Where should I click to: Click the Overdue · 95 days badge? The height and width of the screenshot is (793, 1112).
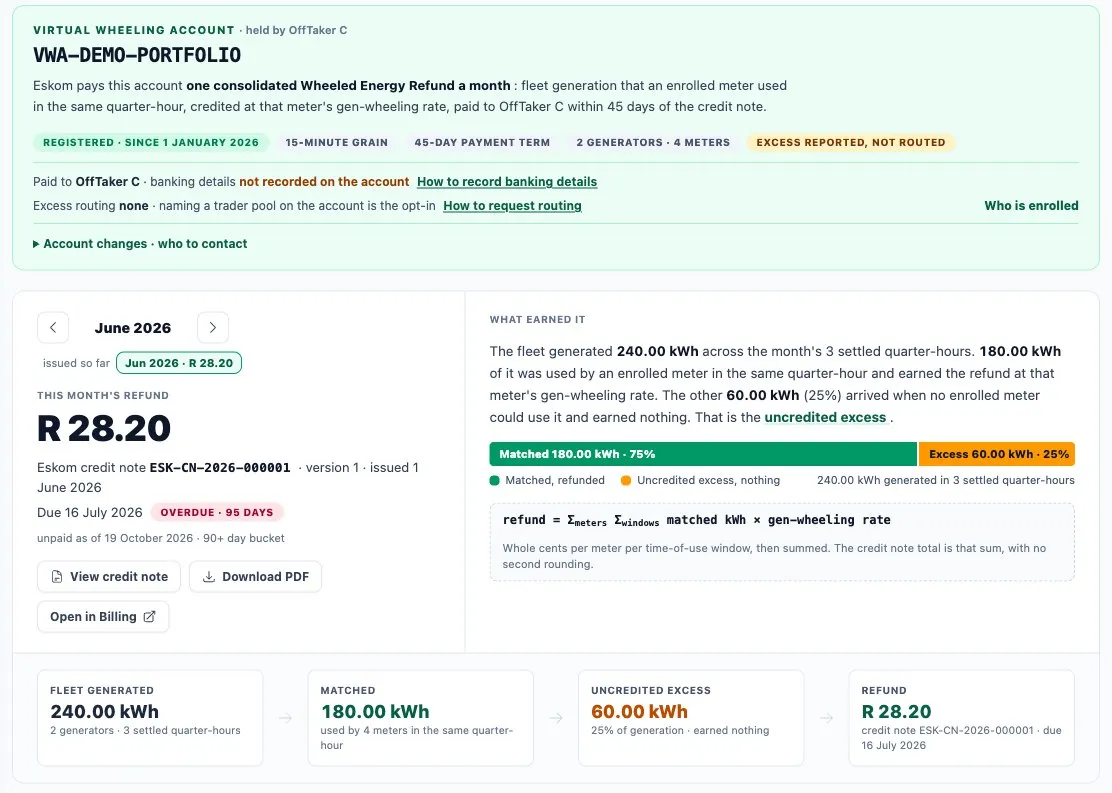point(217,512)
